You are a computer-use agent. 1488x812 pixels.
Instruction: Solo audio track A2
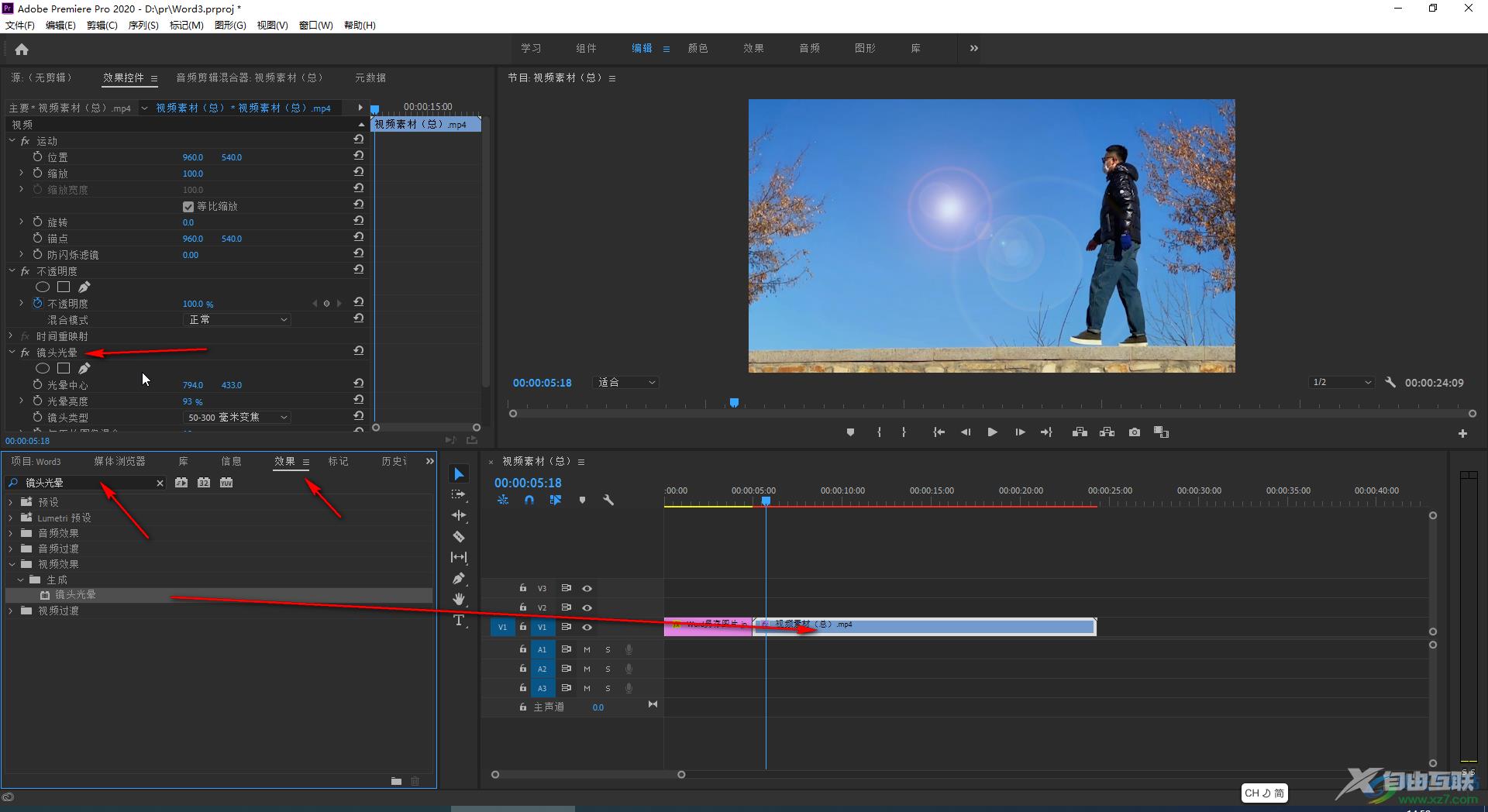[608, 669]
